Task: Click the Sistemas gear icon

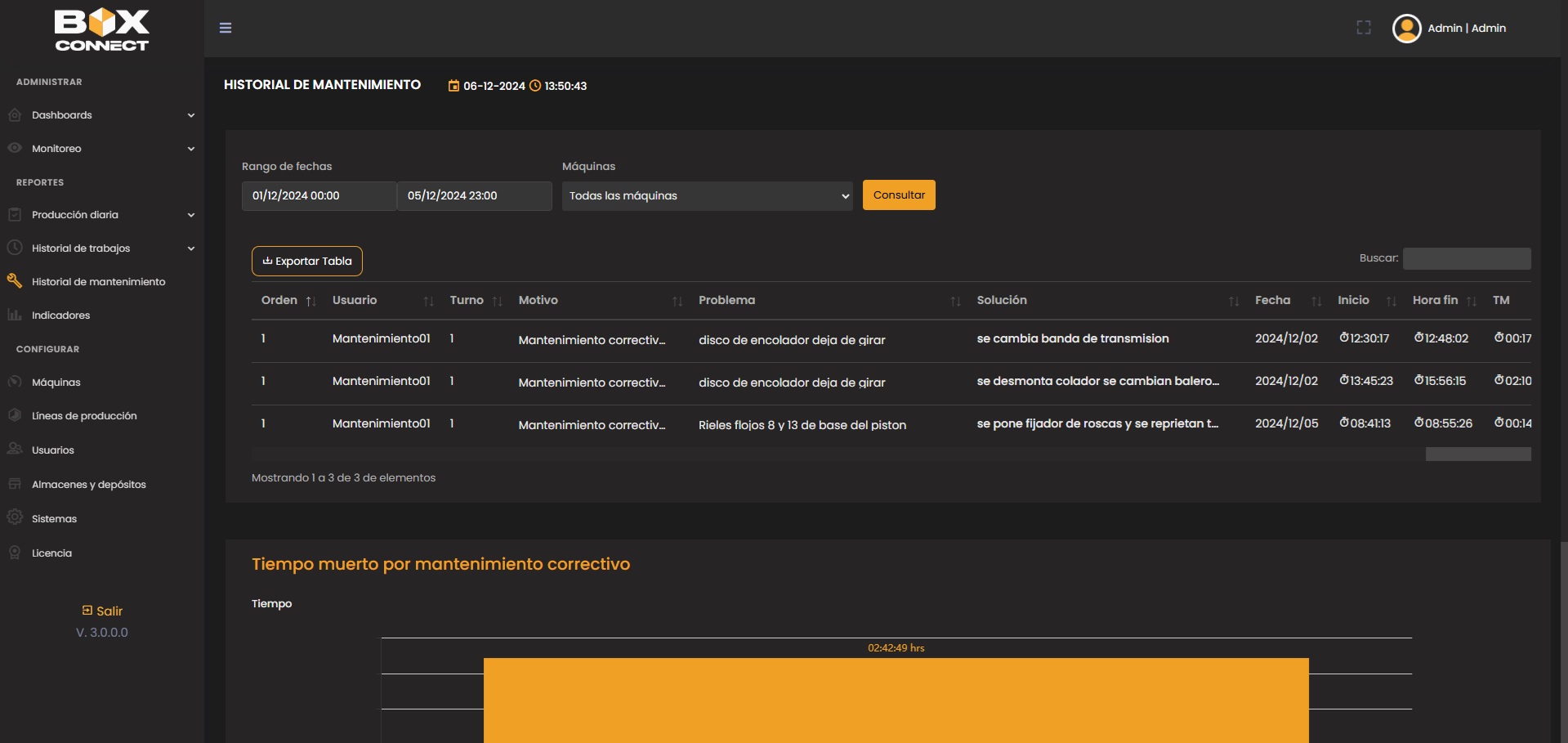Action: coord(15,517)
